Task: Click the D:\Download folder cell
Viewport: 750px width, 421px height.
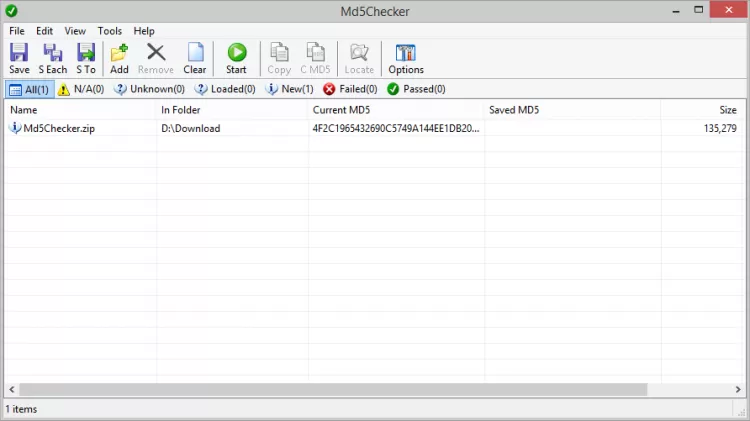Action: coord(191,128)
